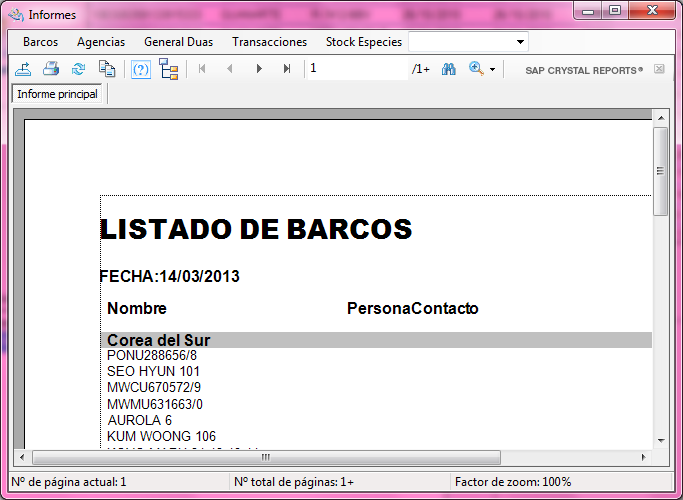Click the Zoom magnifier icon

click(477, 69)
